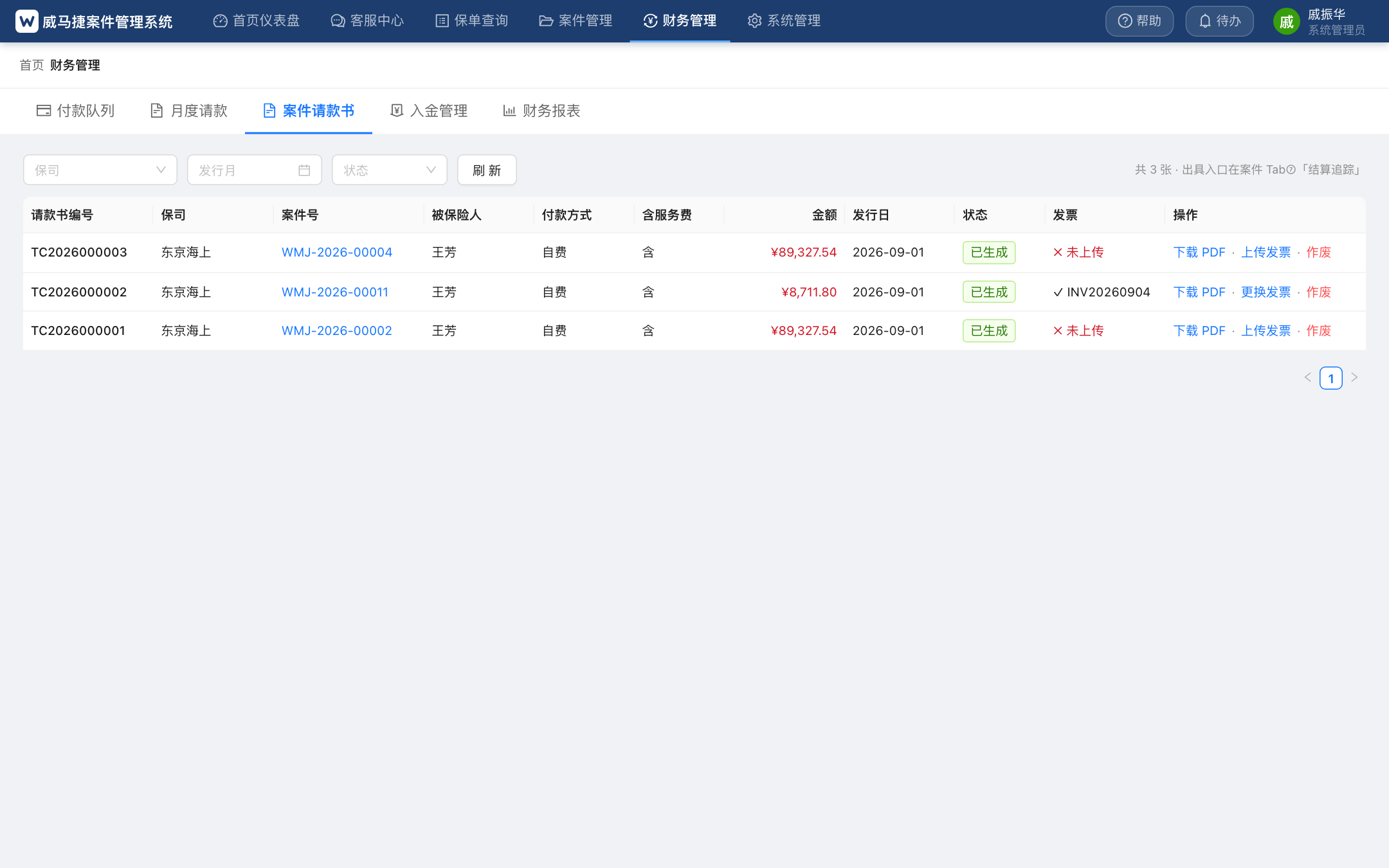Click 作废 for TC2026000001
The width and height of the screenshot is (1389, 868).
tap(1318, 330)
